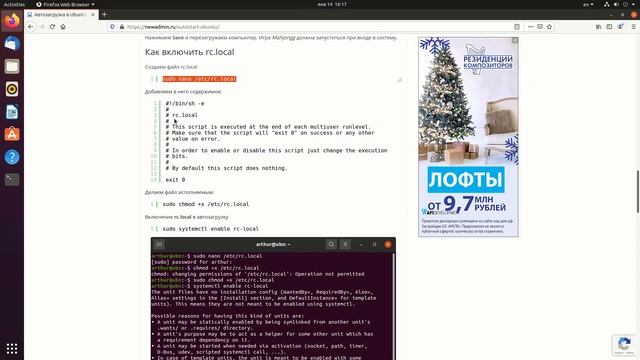Click the #!/bin/sh -e code line
640x360 pixels.
(185, 104)
